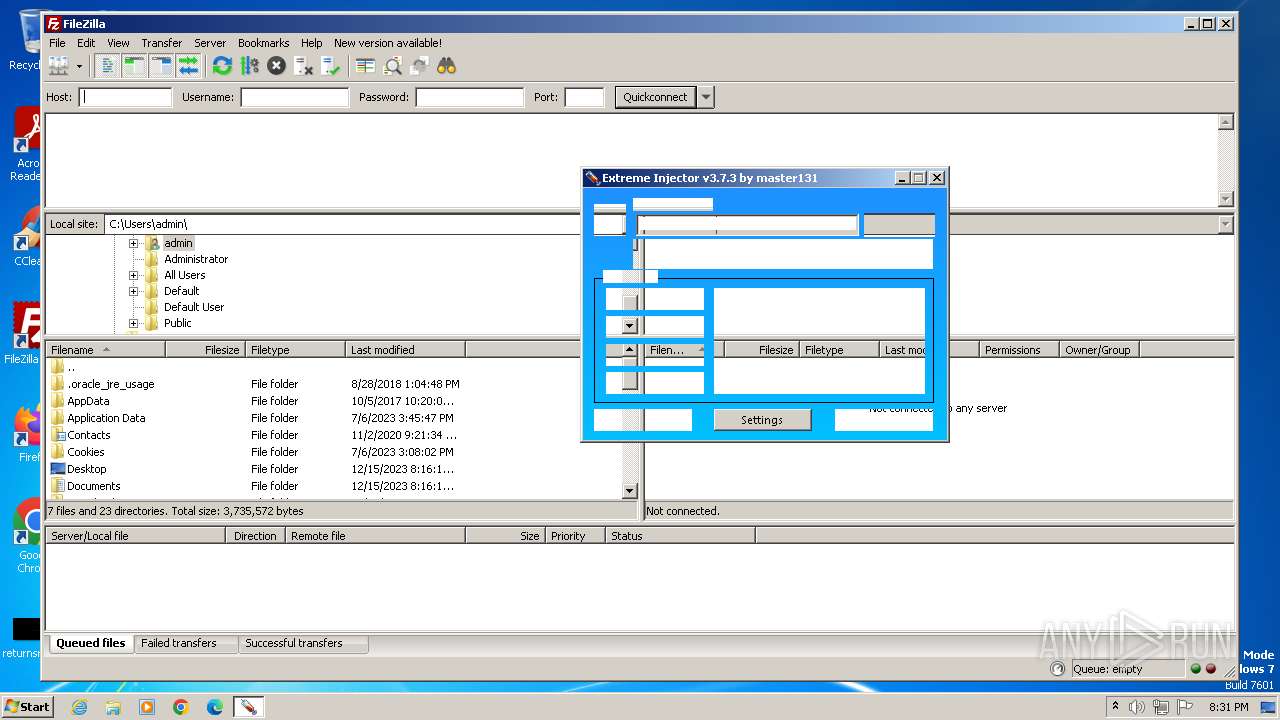Toggle synchronized browsing in the toolbar
The image size is (1280, 720).
pyautogui.click(x=419, y=66)
